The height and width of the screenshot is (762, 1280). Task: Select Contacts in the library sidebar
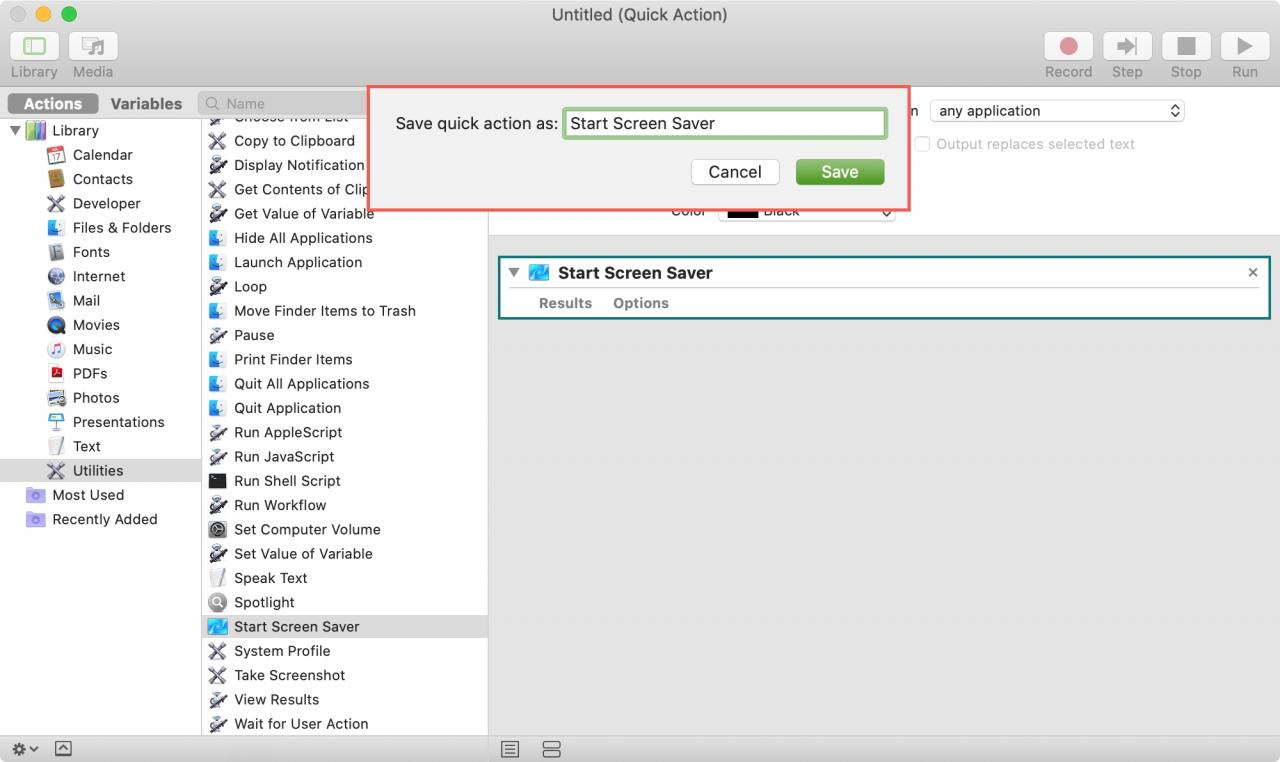point(100,179)
